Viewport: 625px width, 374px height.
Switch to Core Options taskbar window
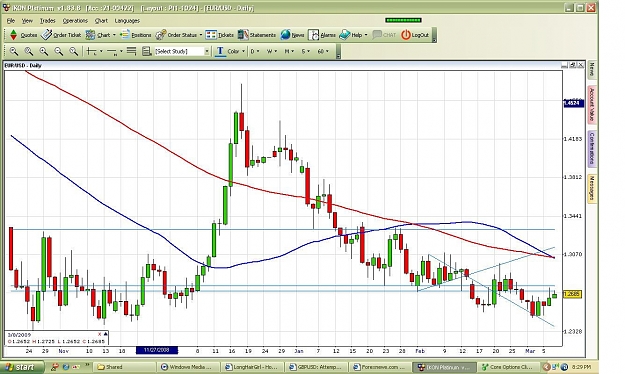click(508, 367)
